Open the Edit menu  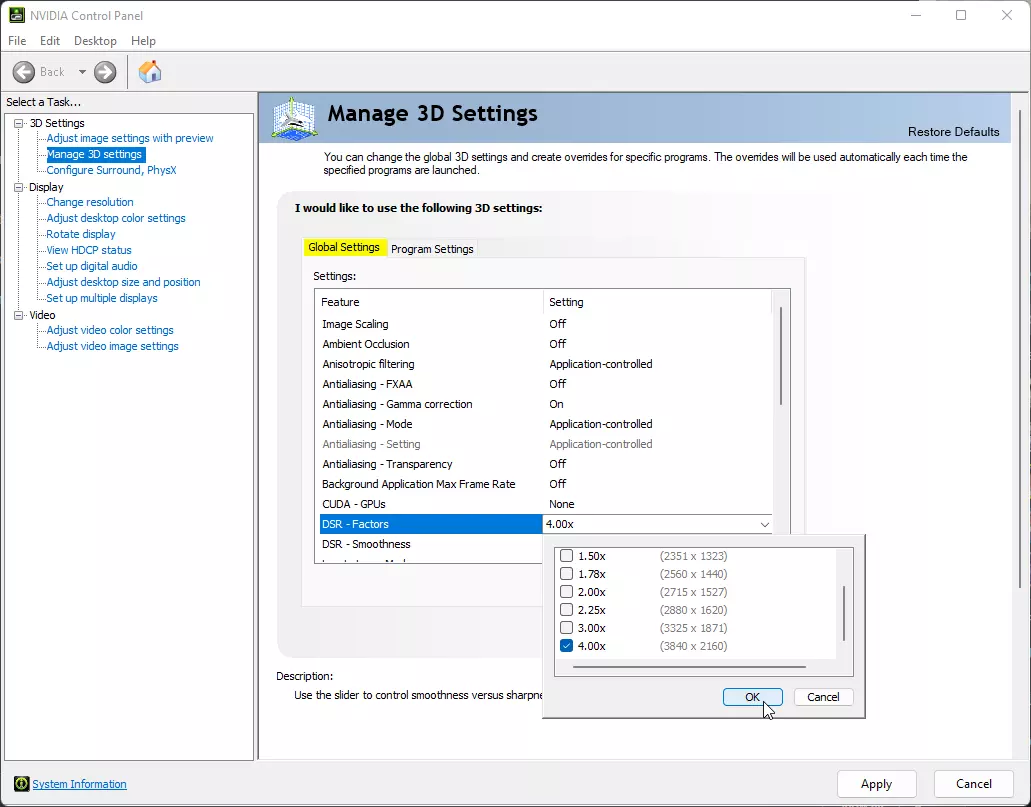pos(50,41)
